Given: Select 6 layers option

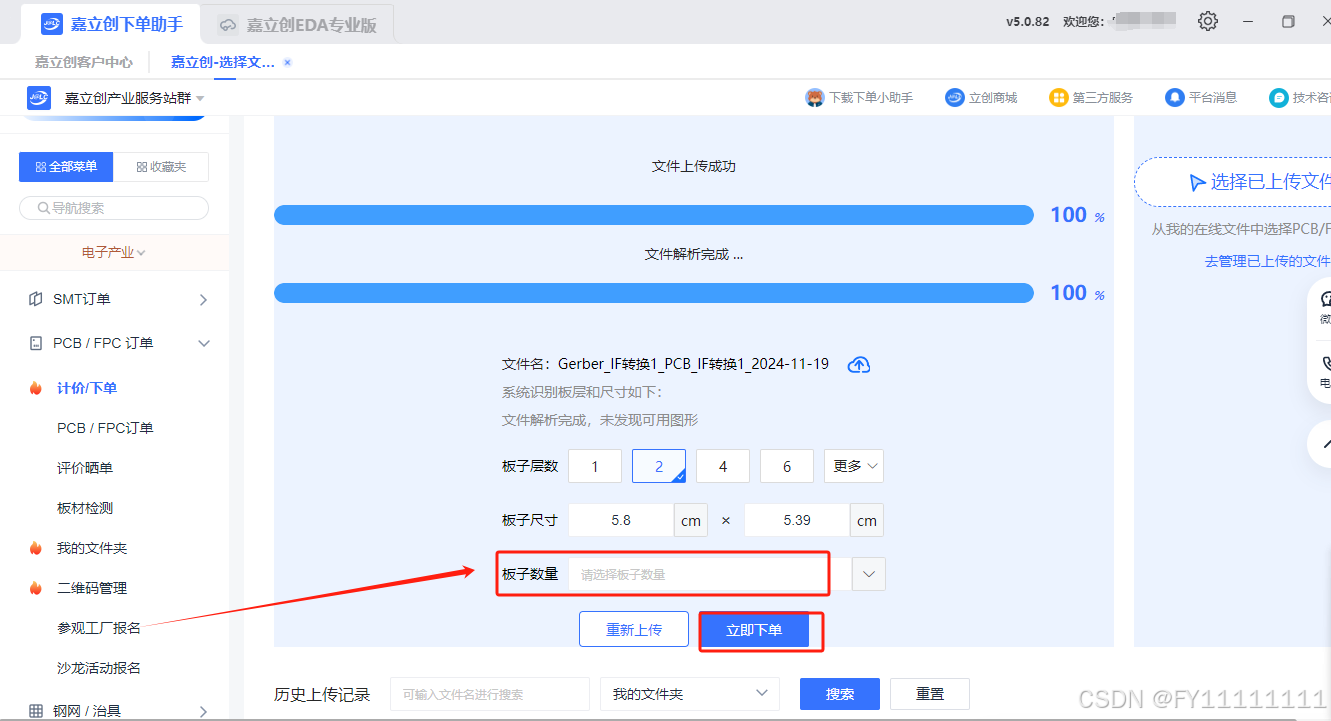Looking at the screenshot, I should point(787,466).
